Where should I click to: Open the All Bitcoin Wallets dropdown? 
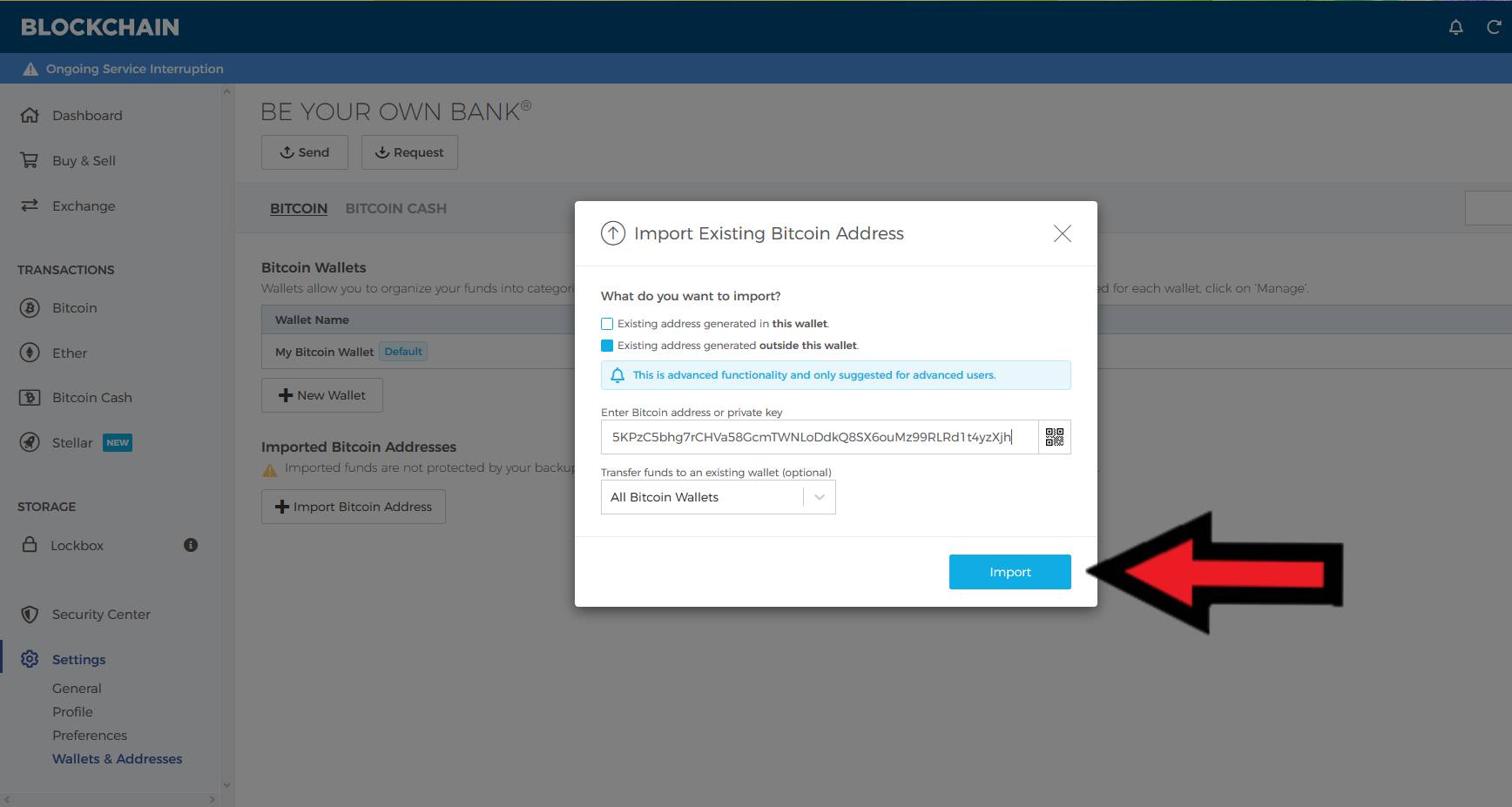coord(719,497)
